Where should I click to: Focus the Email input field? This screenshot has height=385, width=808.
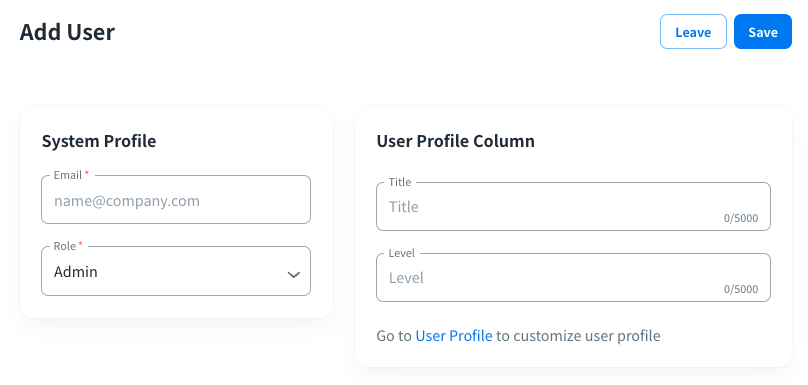pyautogui.click(x=176, y=200)
